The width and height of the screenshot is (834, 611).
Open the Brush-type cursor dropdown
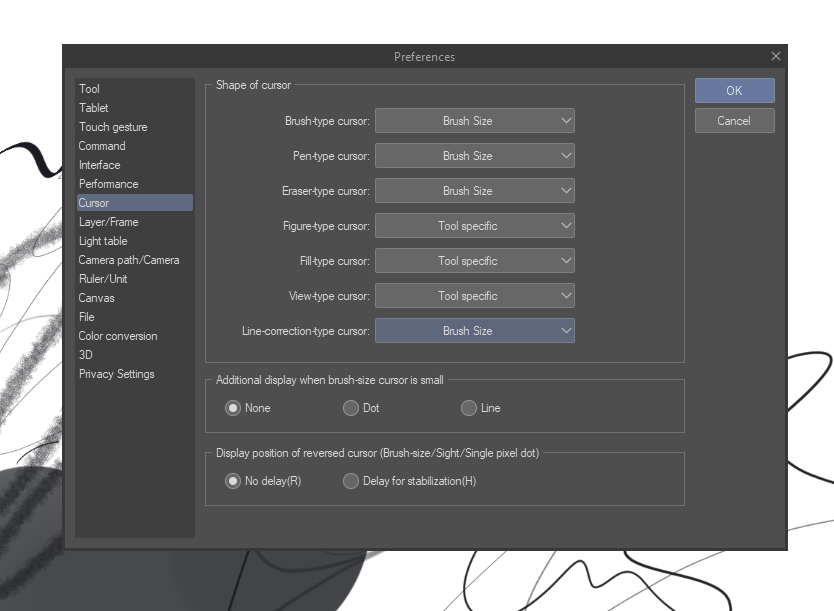474,120
